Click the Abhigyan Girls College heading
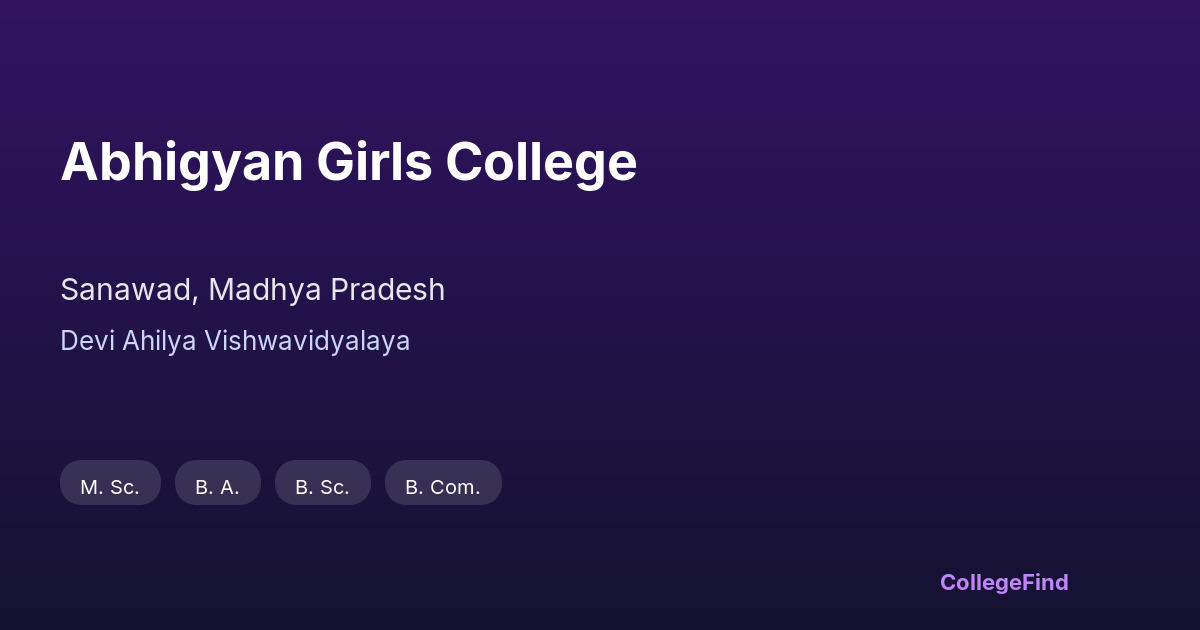 tap(348, 162)
